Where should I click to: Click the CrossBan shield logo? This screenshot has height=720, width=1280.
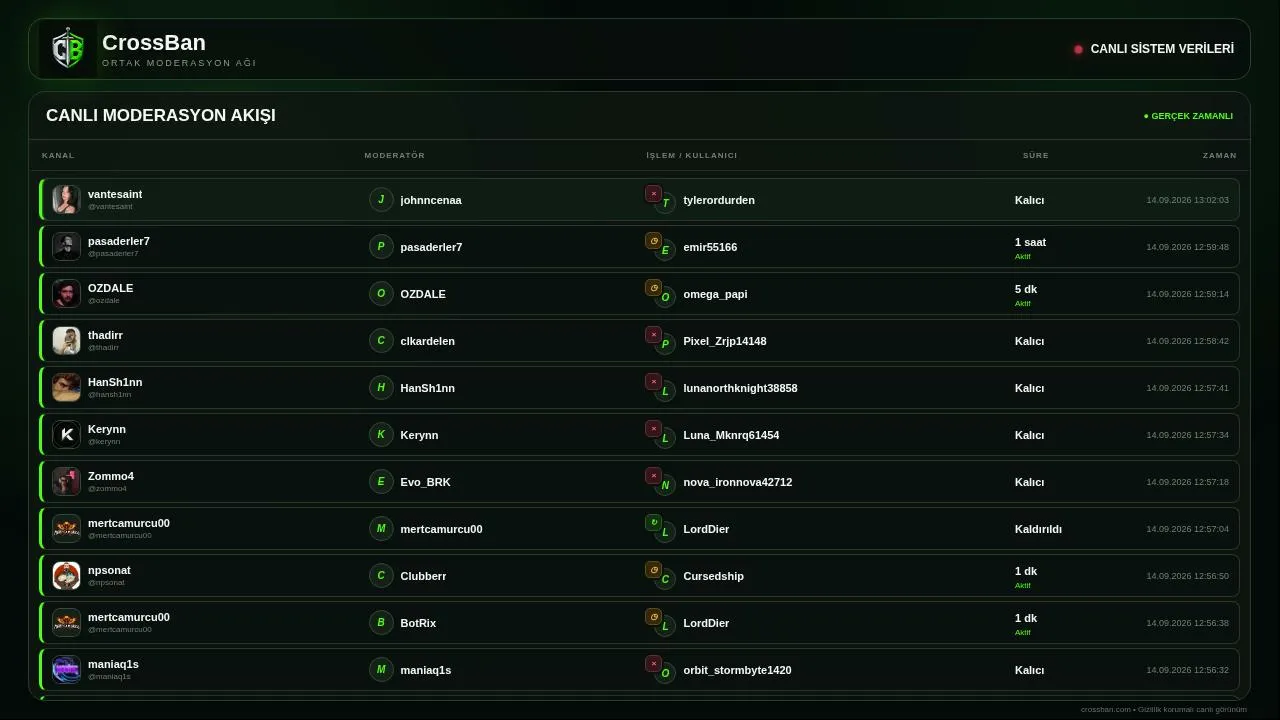pyautogui.click(x=68, y=49)
